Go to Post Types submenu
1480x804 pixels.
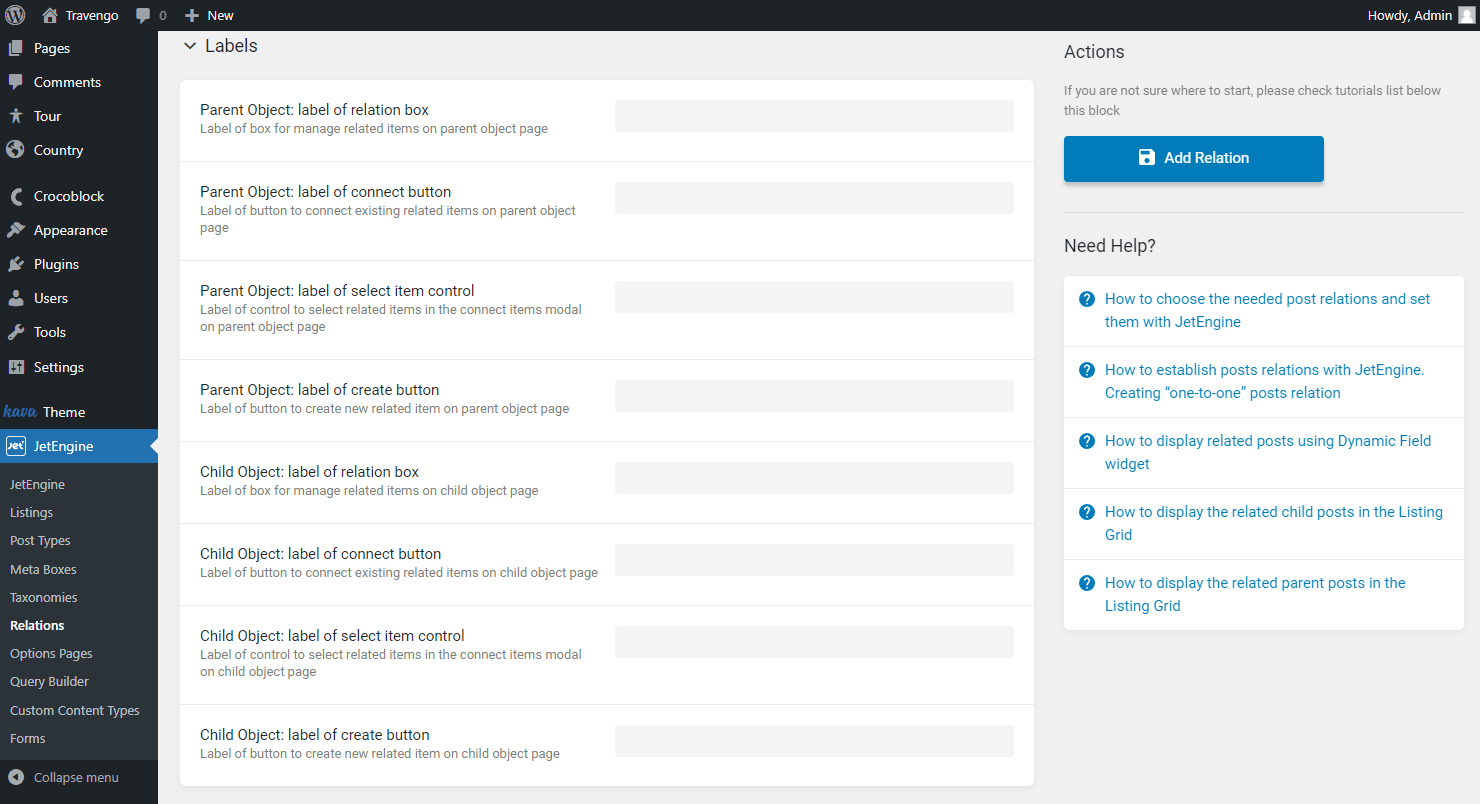[40, 540]
